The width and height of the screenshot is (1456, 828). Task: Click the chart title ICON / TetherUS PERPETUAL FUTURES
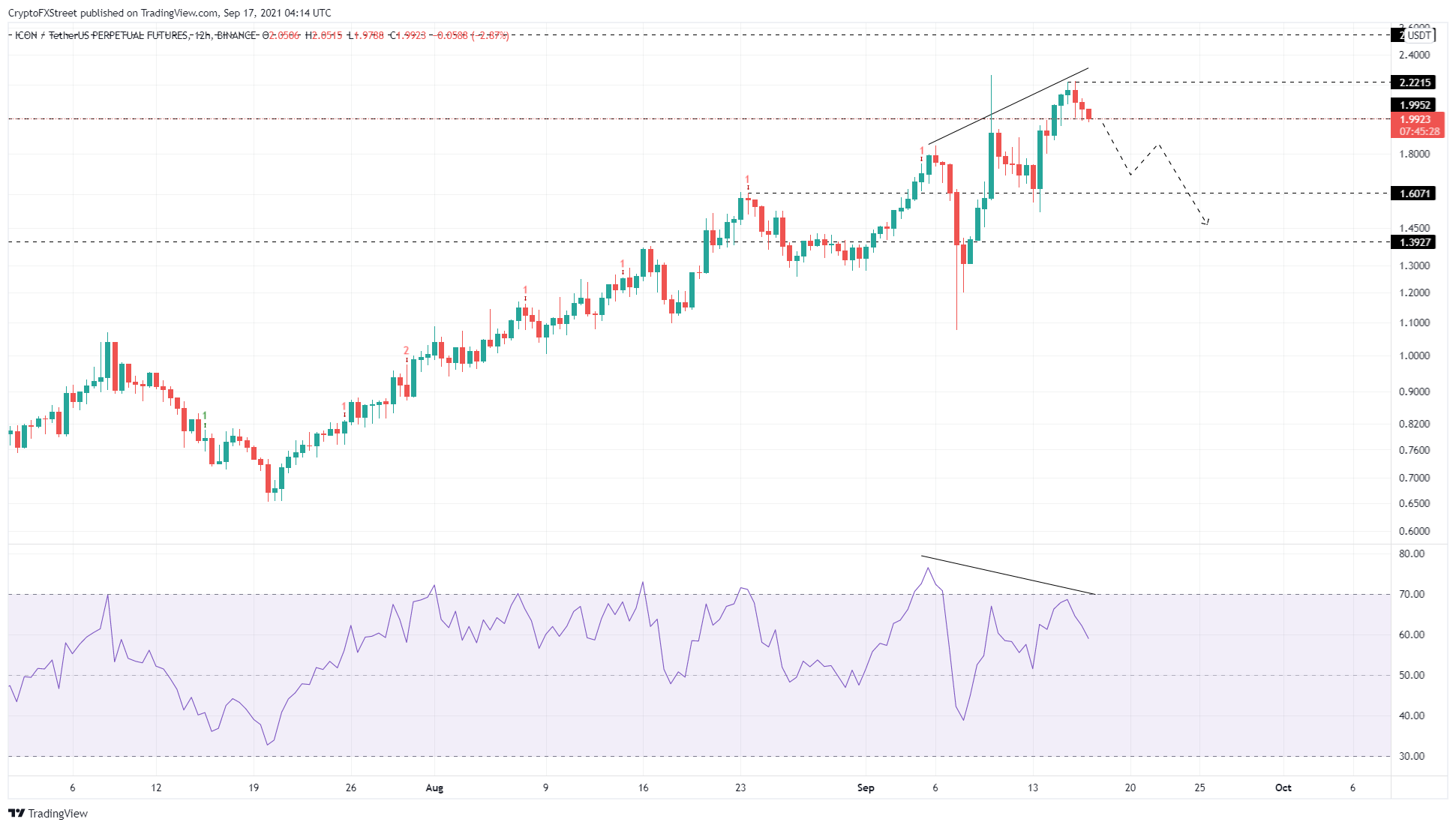pyautogui.click(x=102, y=35)
